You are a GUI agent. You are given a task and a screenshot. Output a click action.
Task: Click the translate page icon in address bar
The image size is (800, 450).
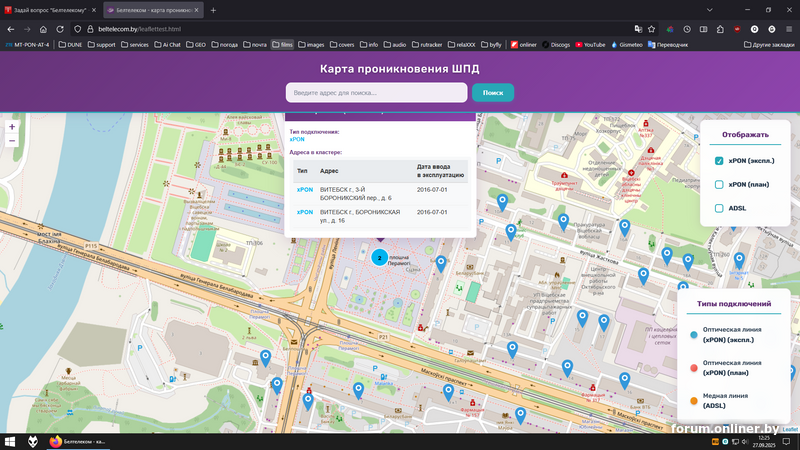[637, 29]
